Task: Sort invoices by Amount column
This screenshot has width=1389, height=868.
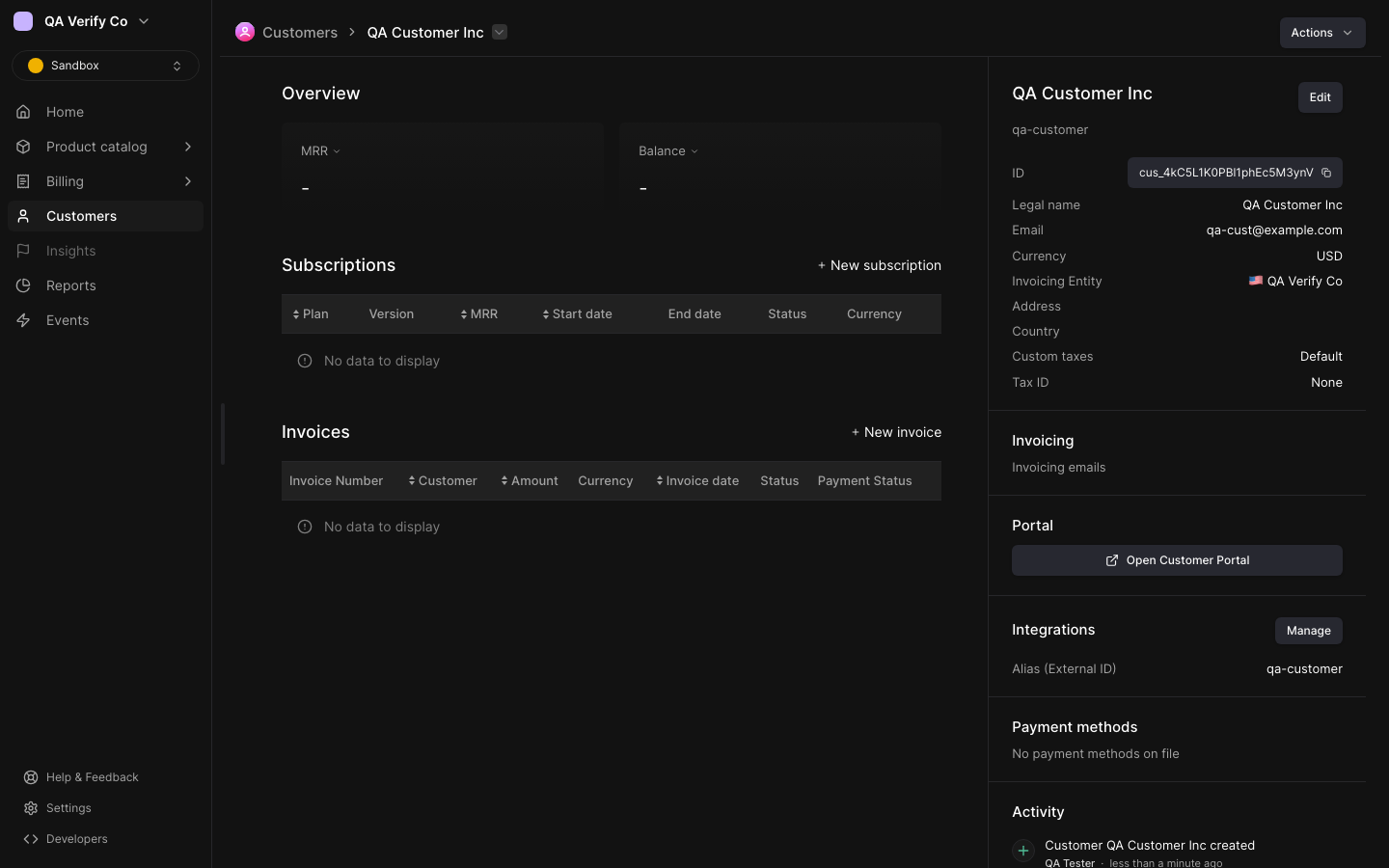Action: [530, 481]
